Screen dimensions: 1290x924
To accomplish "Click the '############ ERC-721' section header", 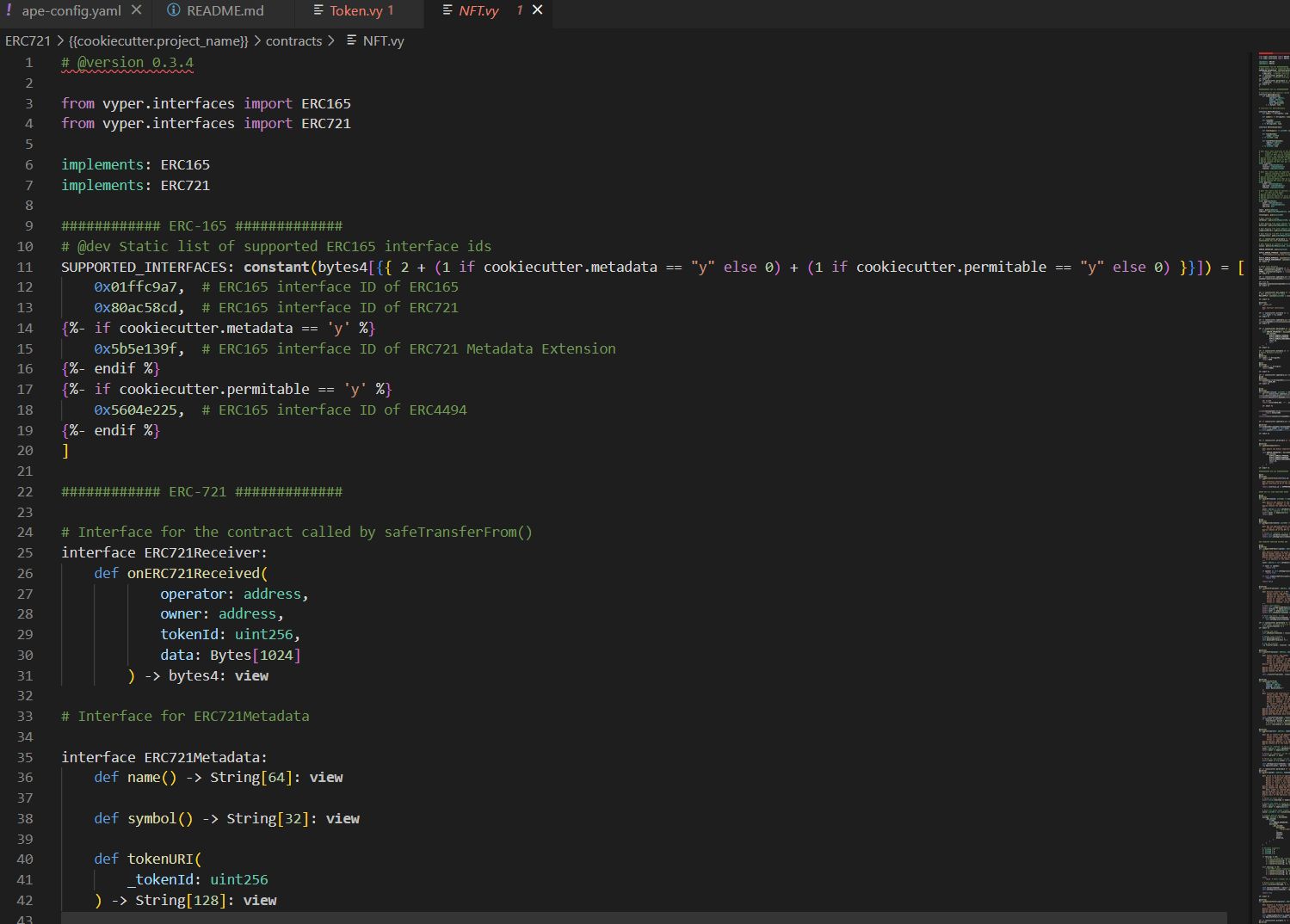I will [201, 492].
